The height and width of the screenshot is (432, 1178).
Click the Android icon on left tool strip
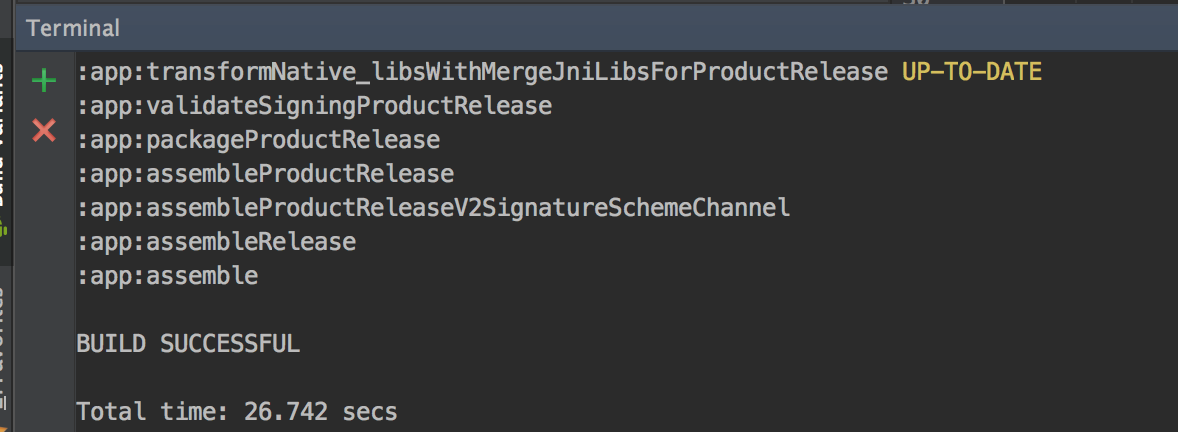point(4,229)
